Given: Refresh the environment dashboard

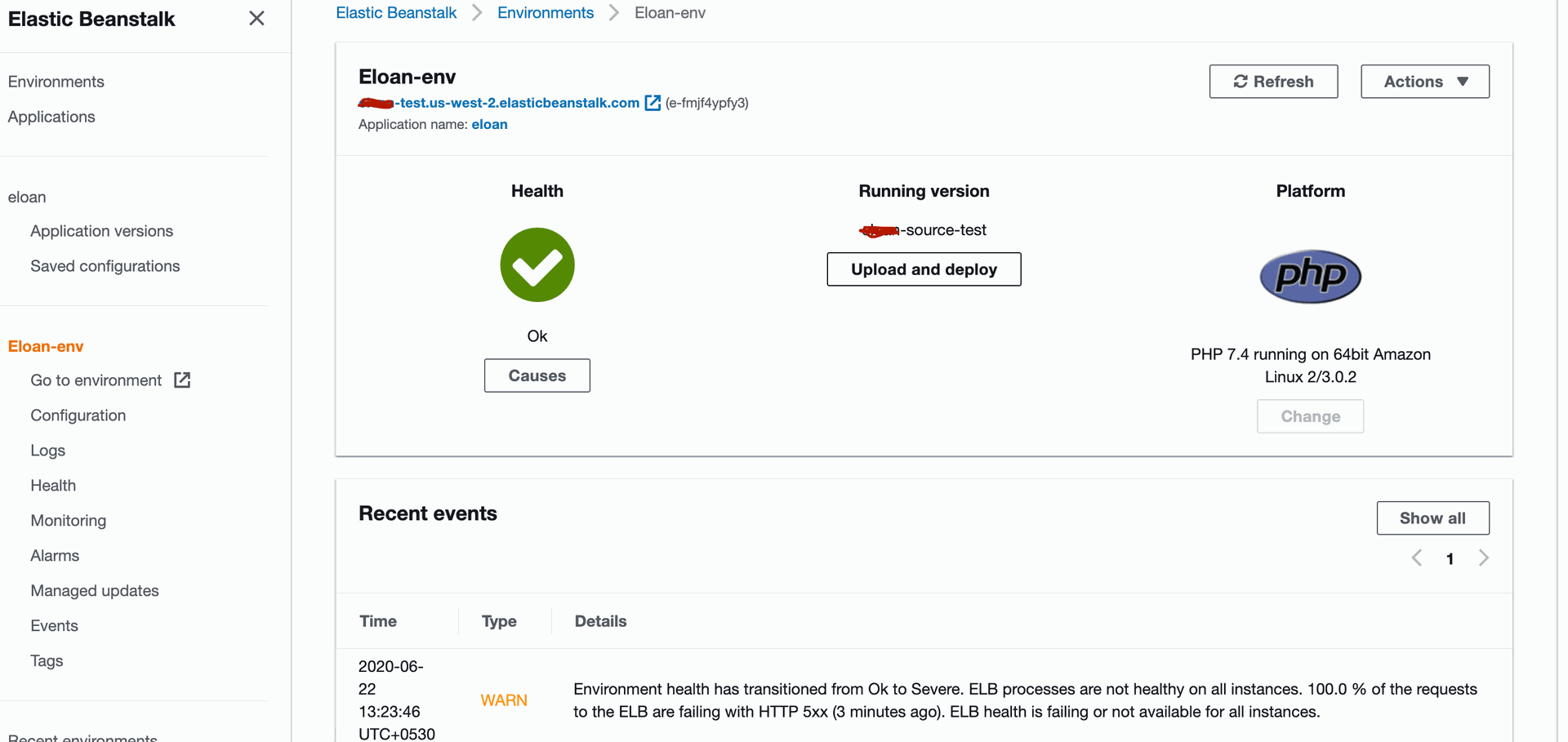Looking at the screenshot, I should pos(1273,82).
